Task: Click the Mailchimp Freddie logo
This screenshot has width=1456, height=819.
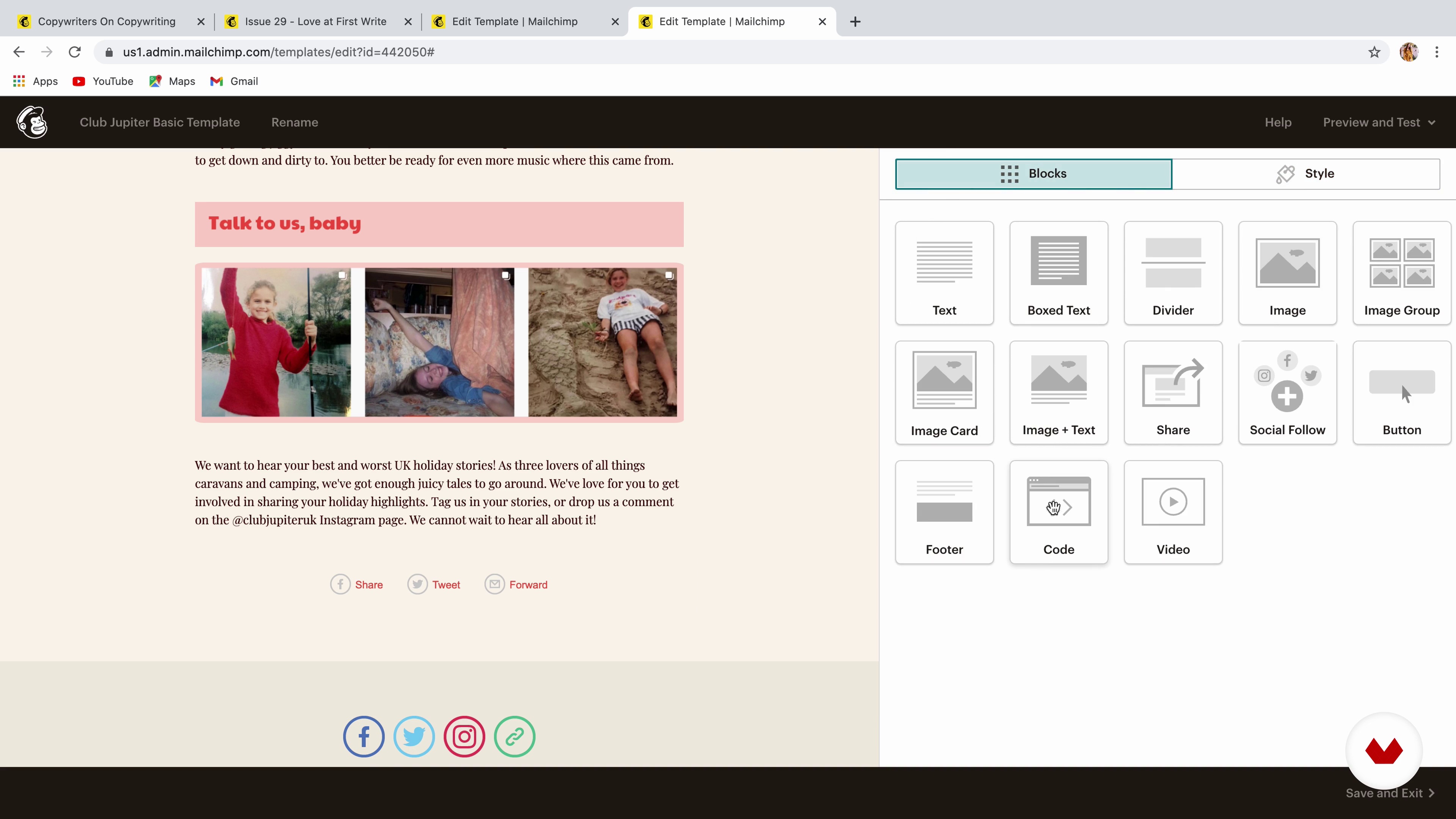Action: click(31, 122)
